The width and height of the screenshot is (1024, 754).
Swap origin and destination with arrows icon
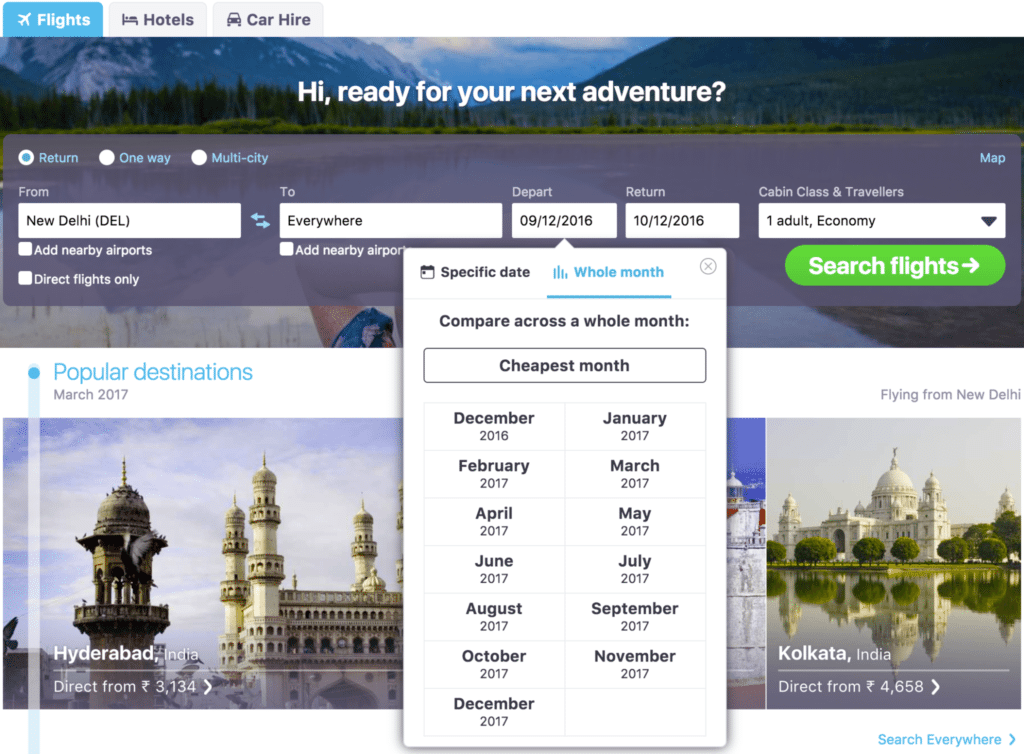point(260,220)
